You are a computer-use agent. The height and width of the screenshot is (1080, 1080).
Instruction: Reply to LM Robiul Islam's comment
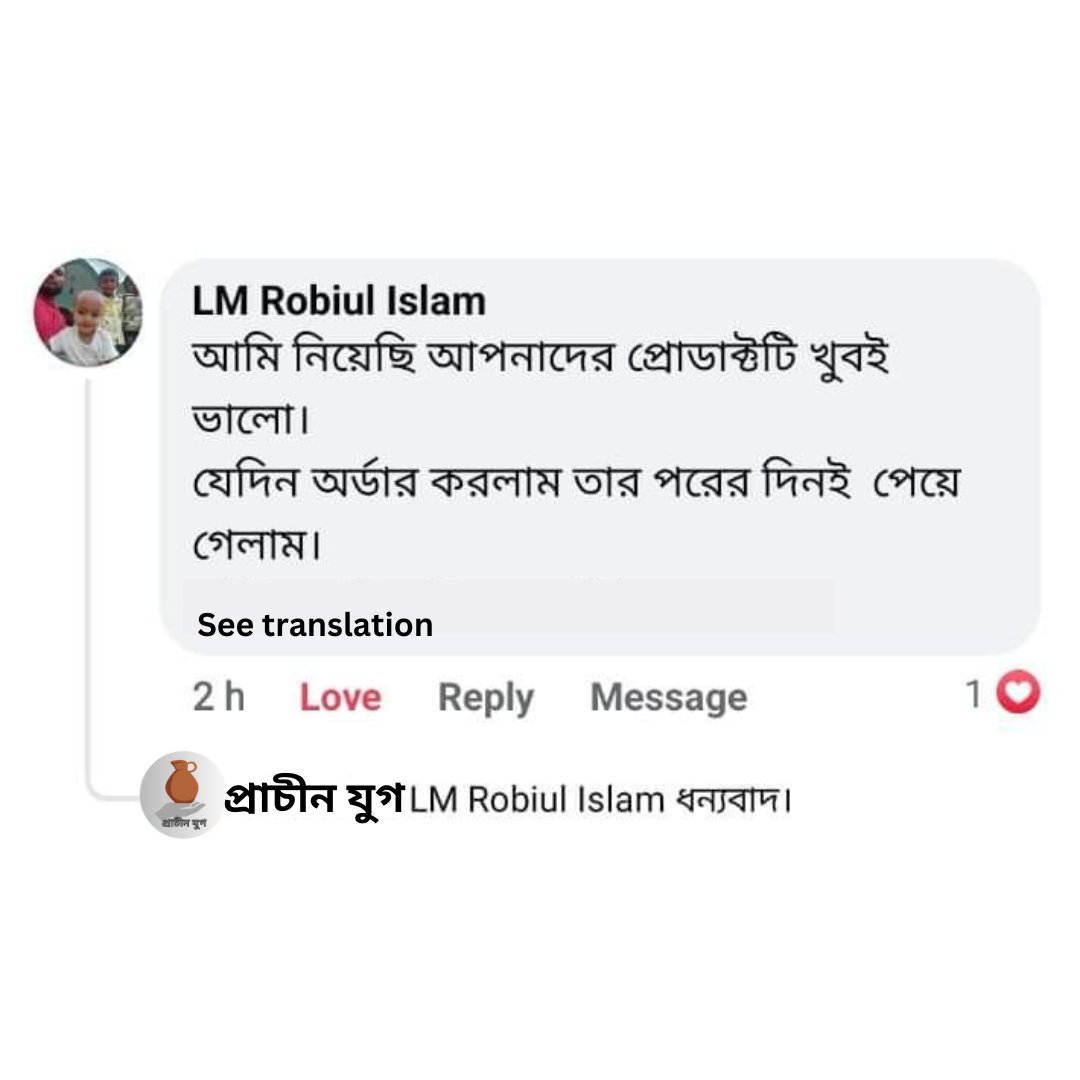(x=486, y=697)
